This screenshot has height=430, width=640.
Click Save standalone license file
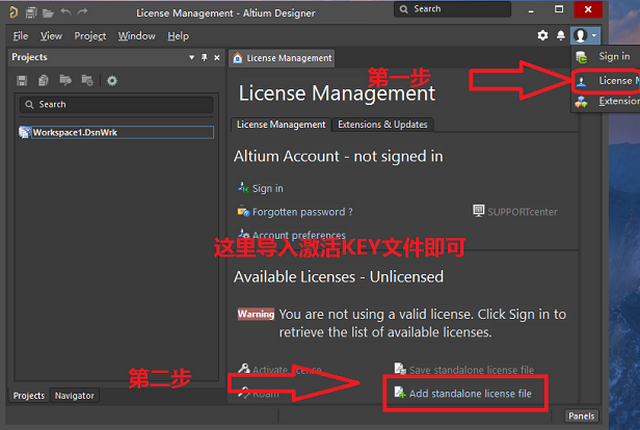(471, 370)
